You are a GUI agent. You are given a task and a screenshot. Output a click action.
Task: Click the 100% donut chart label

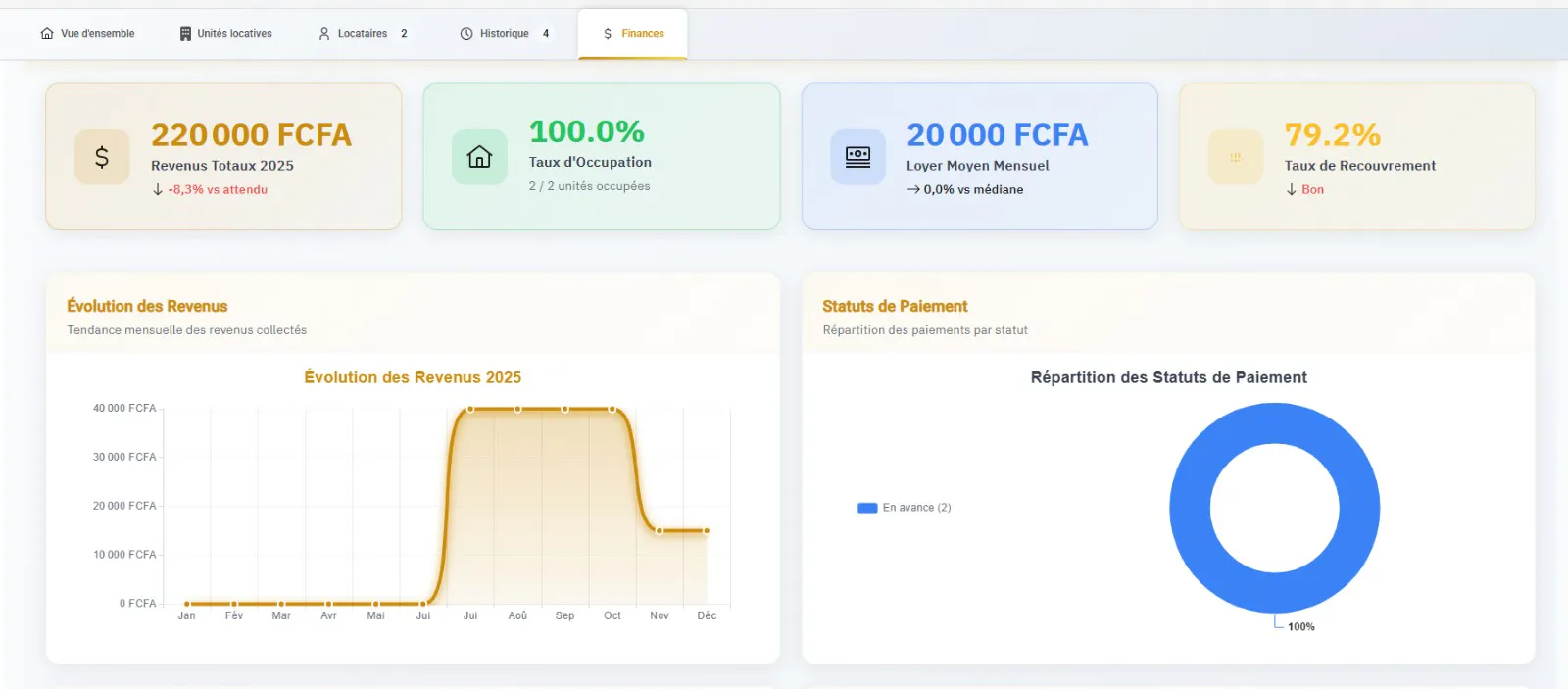pyautogui.click(x=1300, y=627)
